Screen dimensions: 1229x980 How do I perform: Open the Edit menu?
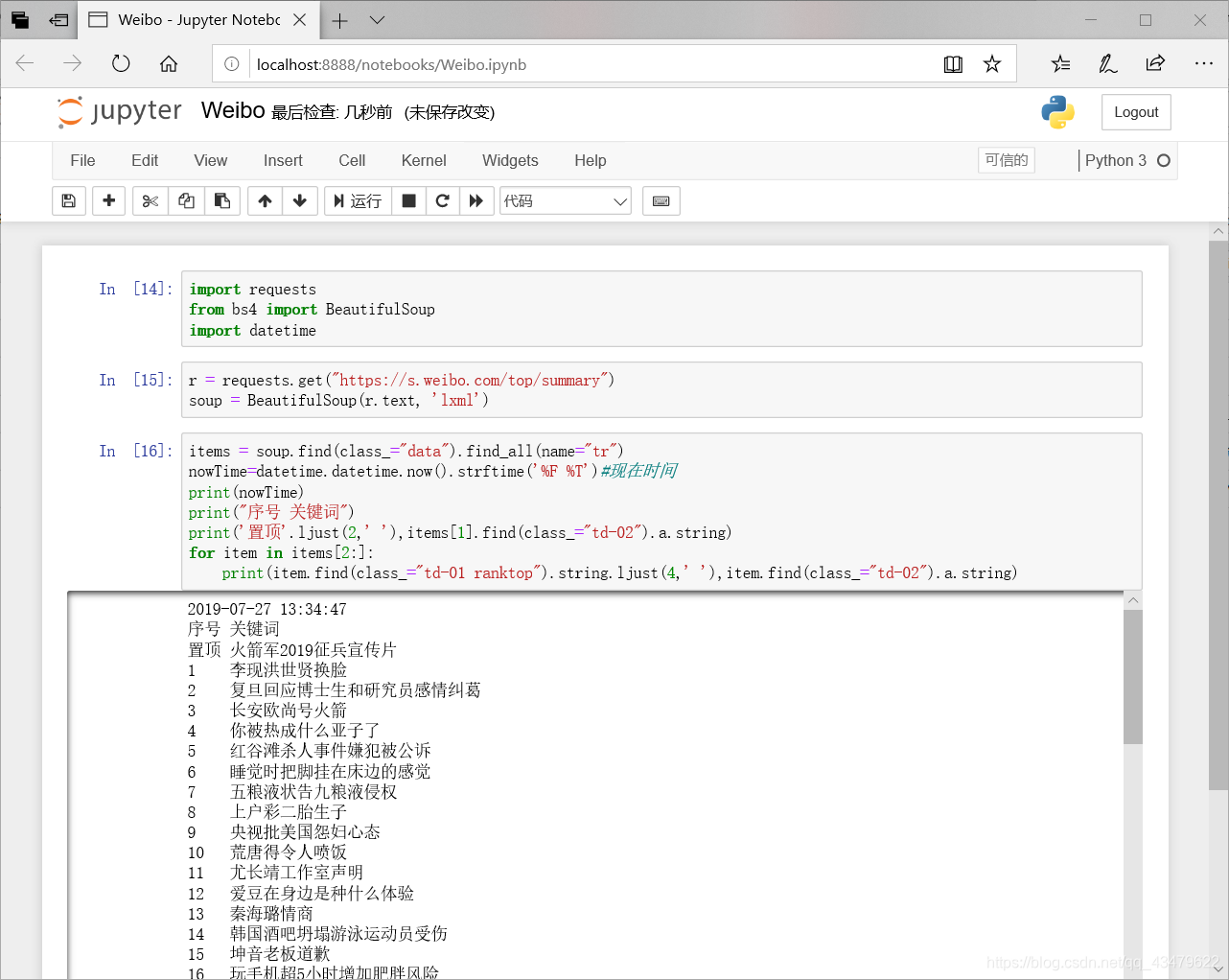(145, 160)
